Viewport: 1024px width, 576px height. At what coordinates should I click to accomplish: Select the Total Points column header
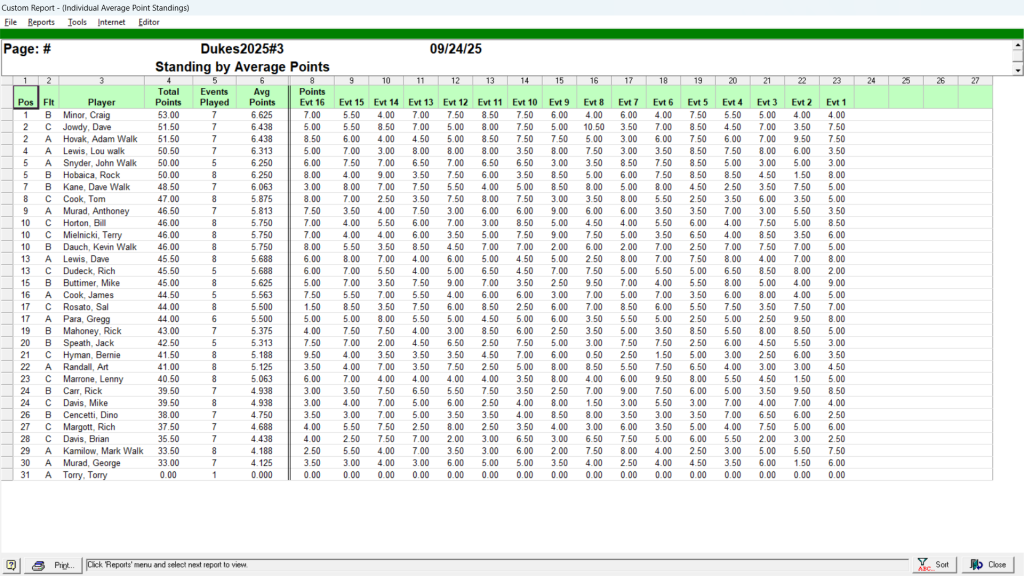click(168, 96)
